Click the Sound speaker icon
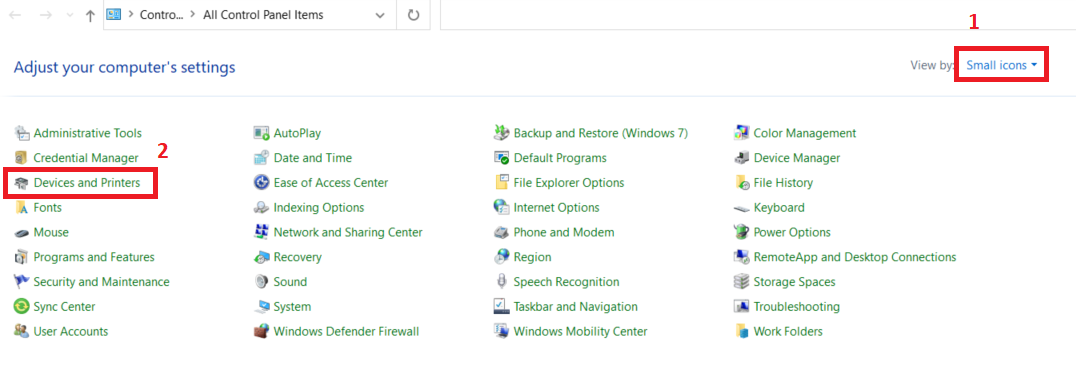1076x383 pixels. click(x=261, y=281)
